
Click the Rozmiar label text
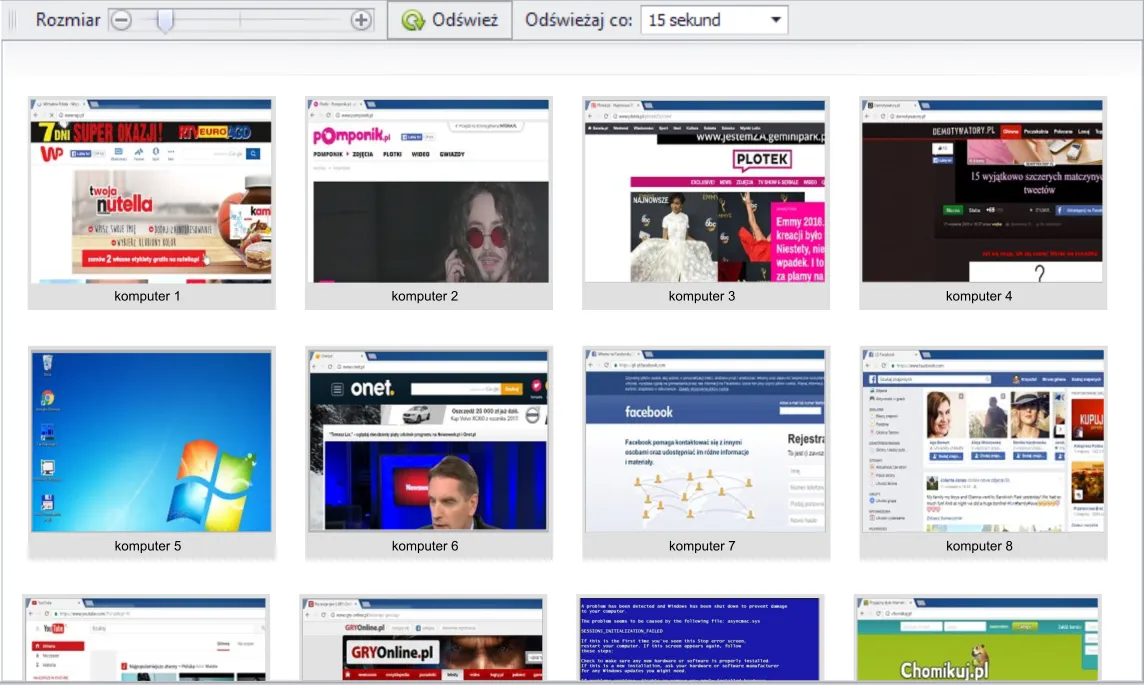click(68, 20)
